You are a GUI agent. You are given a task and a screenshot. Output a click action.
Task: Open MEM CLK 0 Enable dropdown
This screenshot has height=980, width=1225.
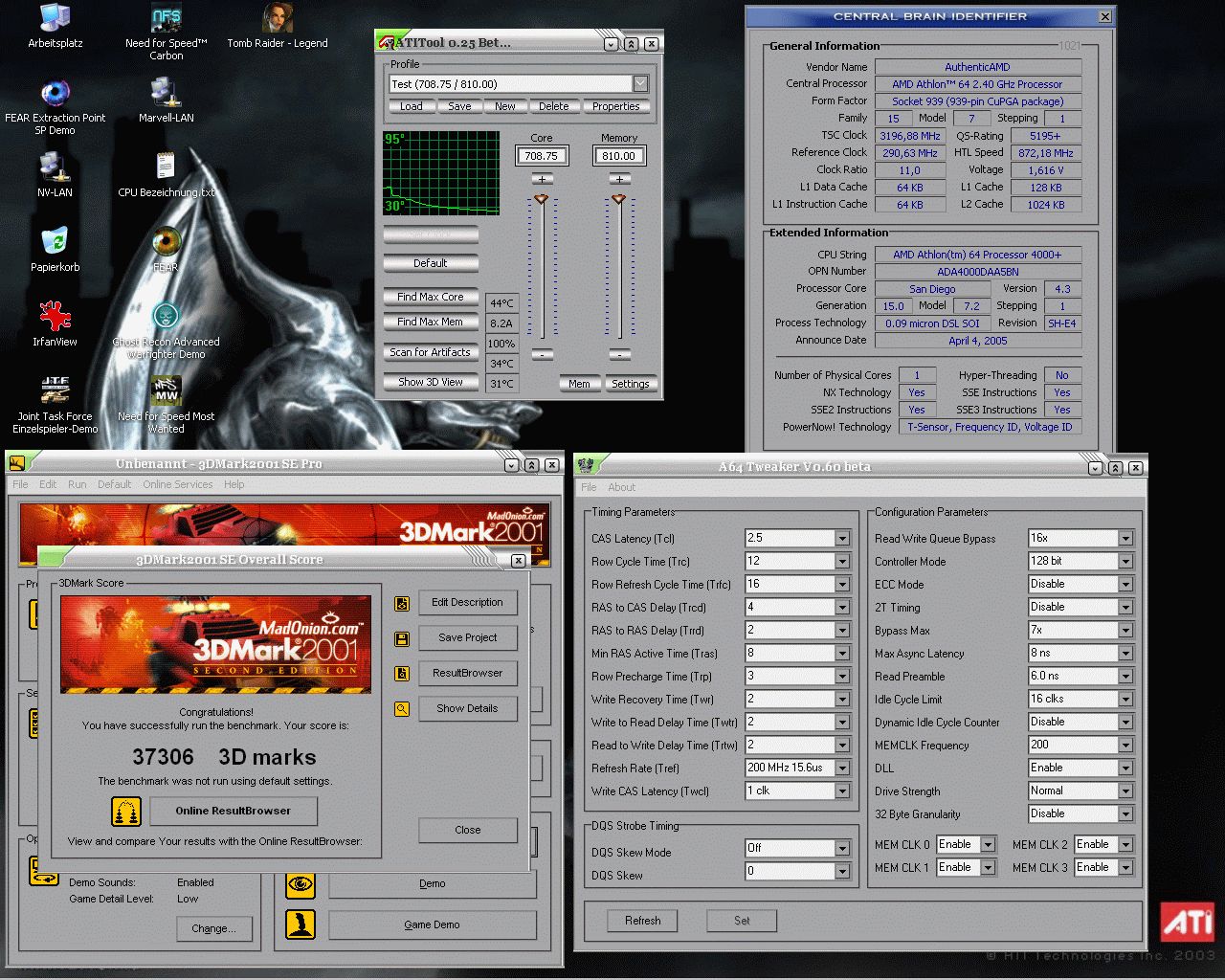(988, 845)
